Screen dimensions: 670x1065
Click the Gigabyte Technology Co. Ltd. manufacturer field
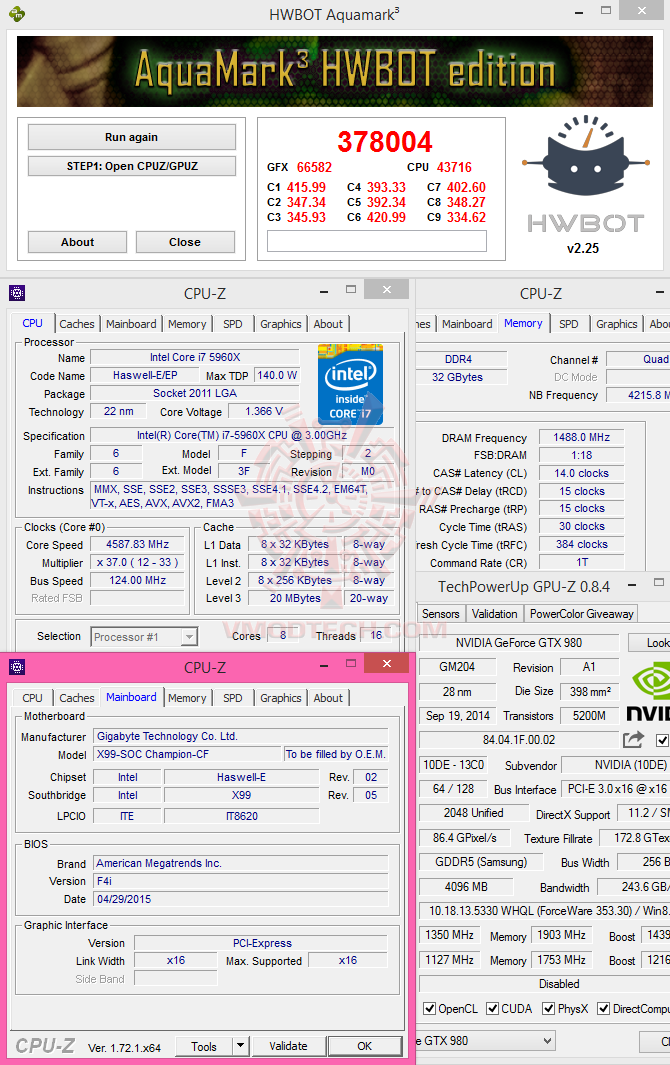click(x=241, y=736)
